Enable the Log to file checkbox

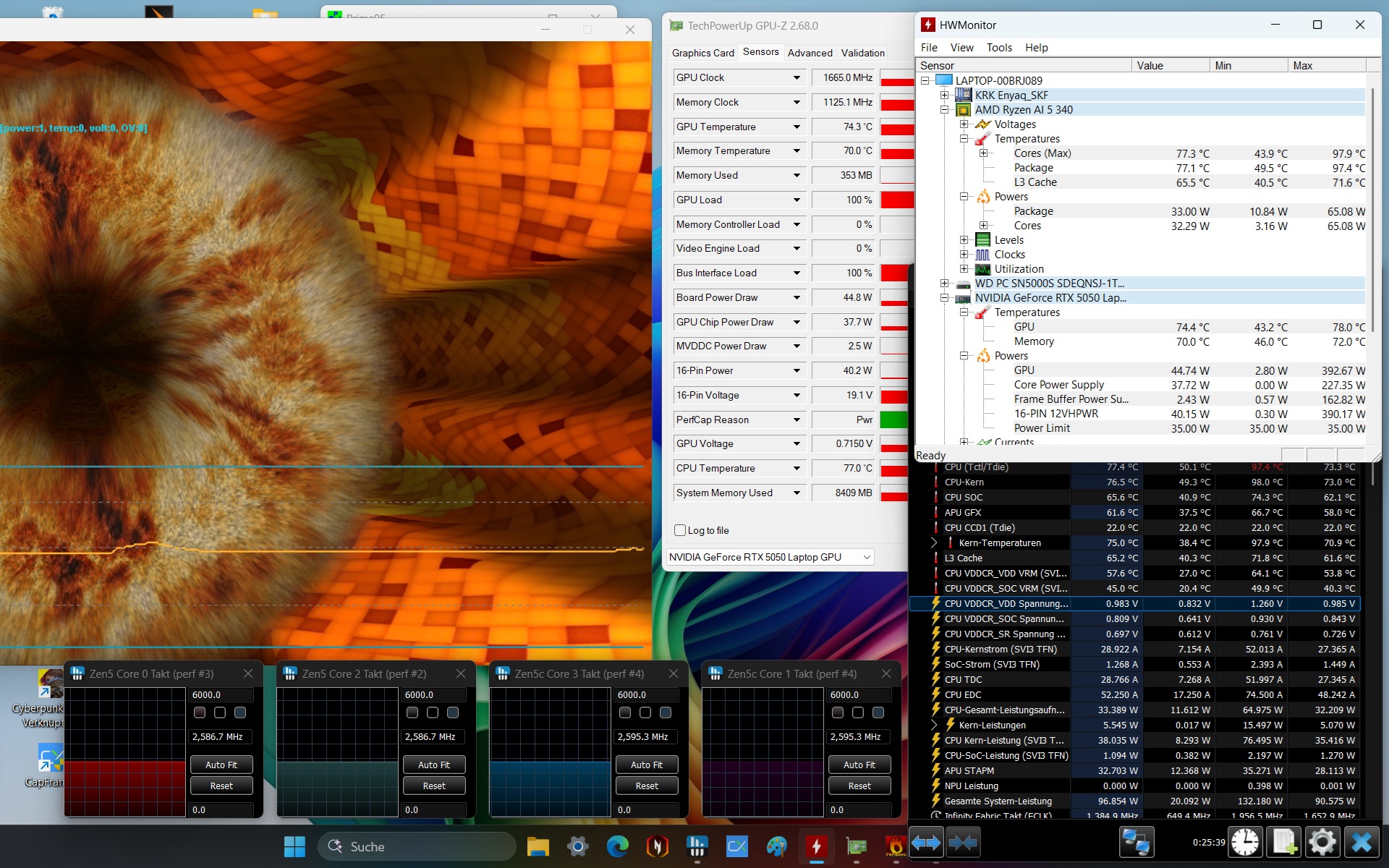680,530
